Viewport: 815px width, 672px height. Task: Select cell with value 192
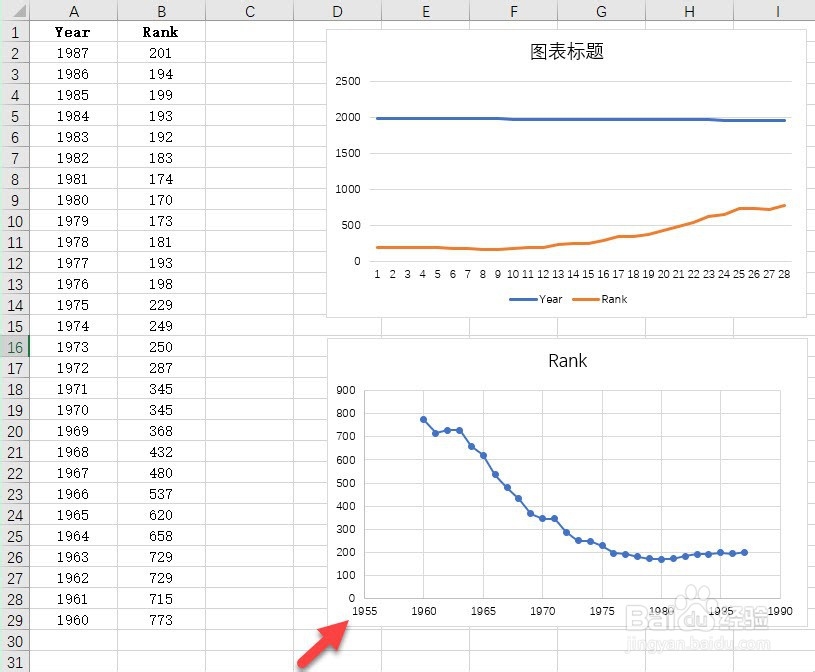coord(161,137)
